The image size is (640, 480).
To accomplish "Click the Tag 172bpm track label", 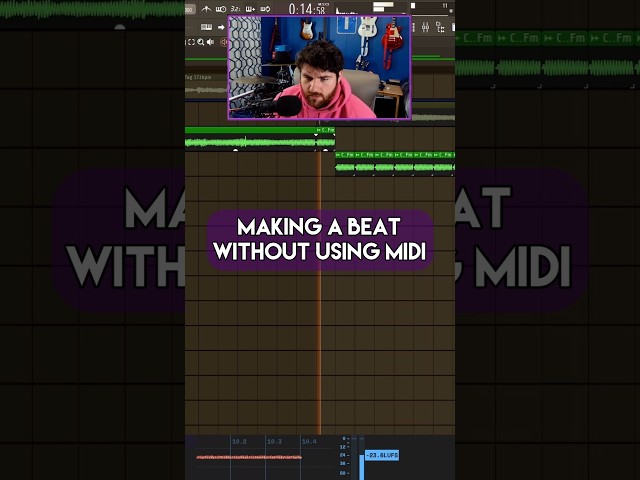I will [198, 77].
